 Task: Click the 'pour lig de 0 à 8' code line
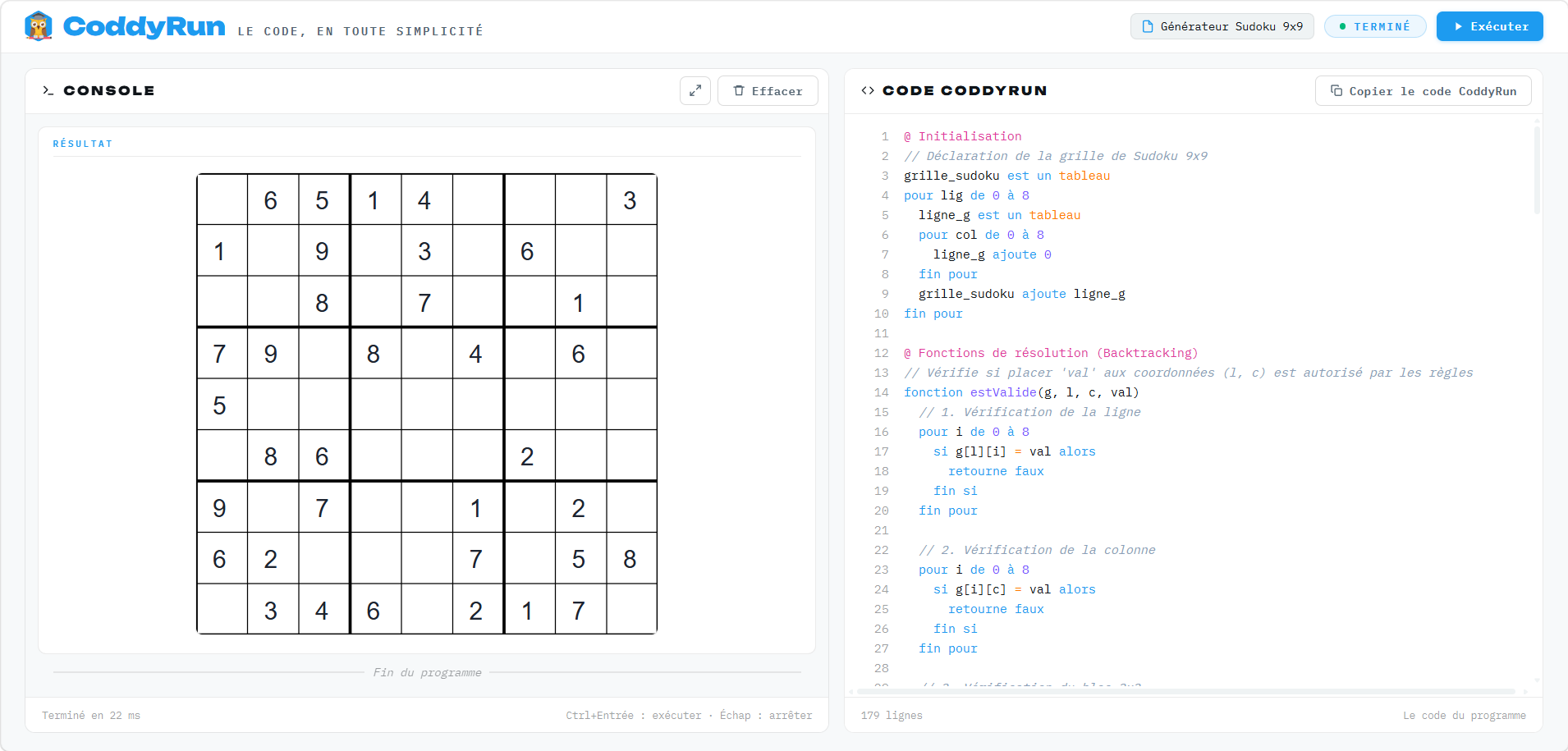(x=966, y=195)
